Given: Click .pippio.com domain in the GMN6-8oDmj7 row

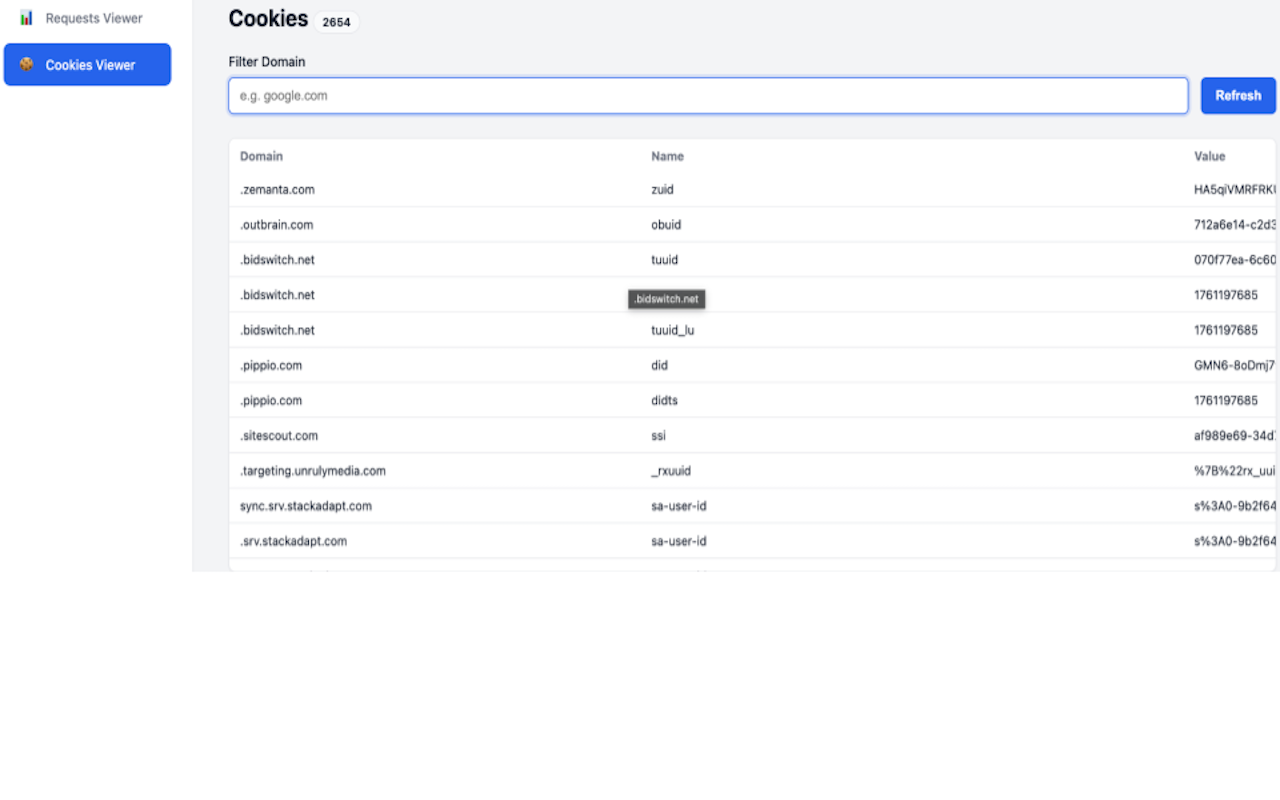Looking at the screenshot, I should (271, 366).
